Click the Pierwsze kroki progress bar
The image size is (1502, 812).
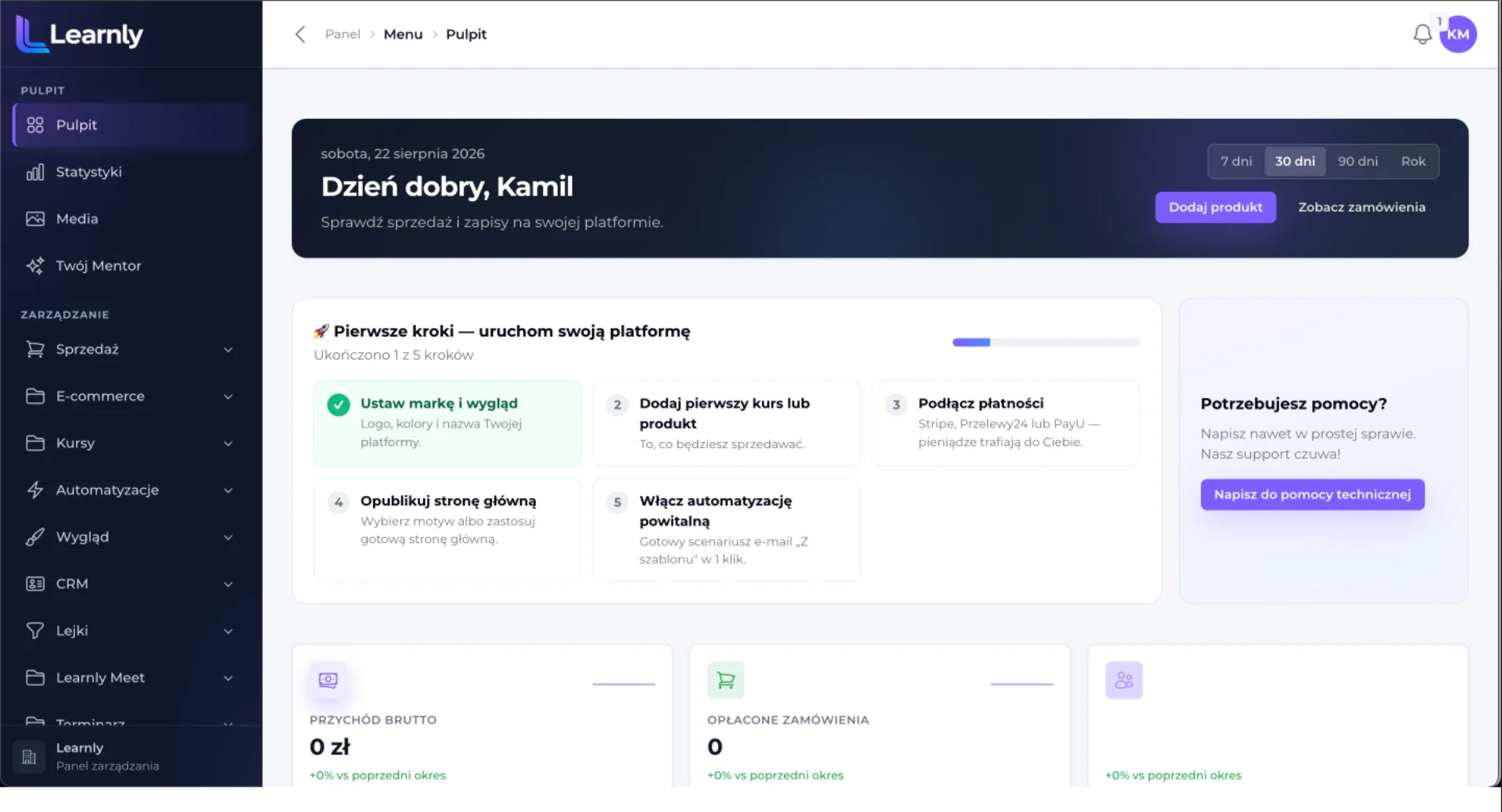pyautogui.click(x=1046, y=343)
